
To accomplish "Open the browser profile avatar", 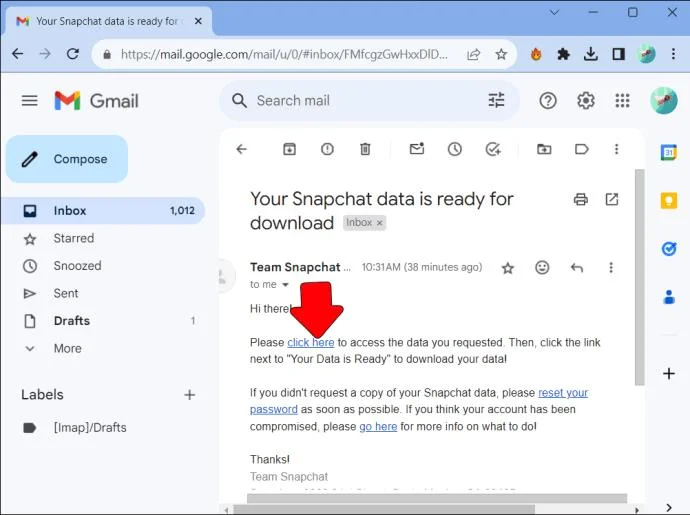I will pos(646,54).
